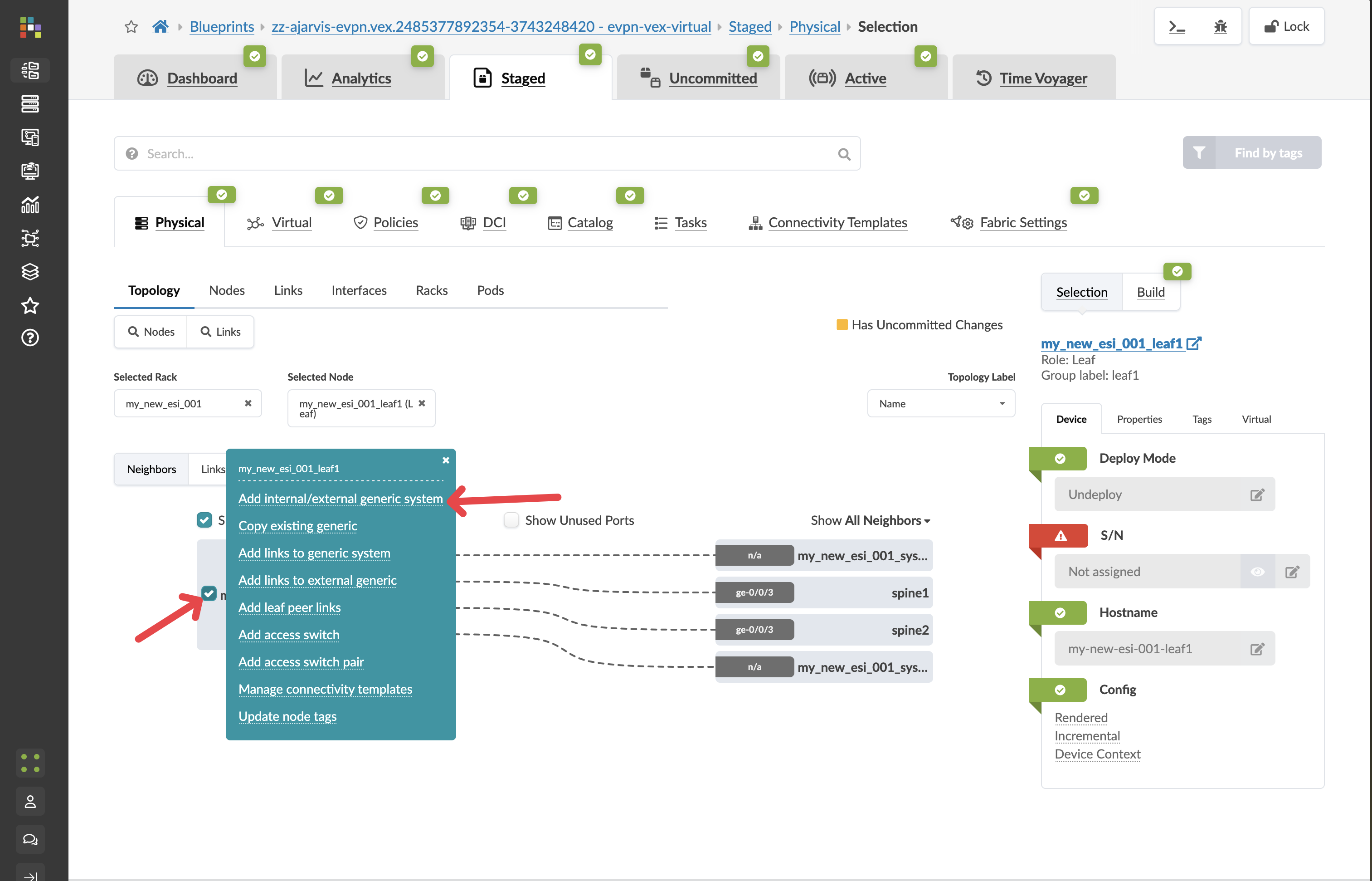Viewport: 1372px width, 881px height.
Task: Toggle the S/N visibility eye icon
Action: 1257,572
